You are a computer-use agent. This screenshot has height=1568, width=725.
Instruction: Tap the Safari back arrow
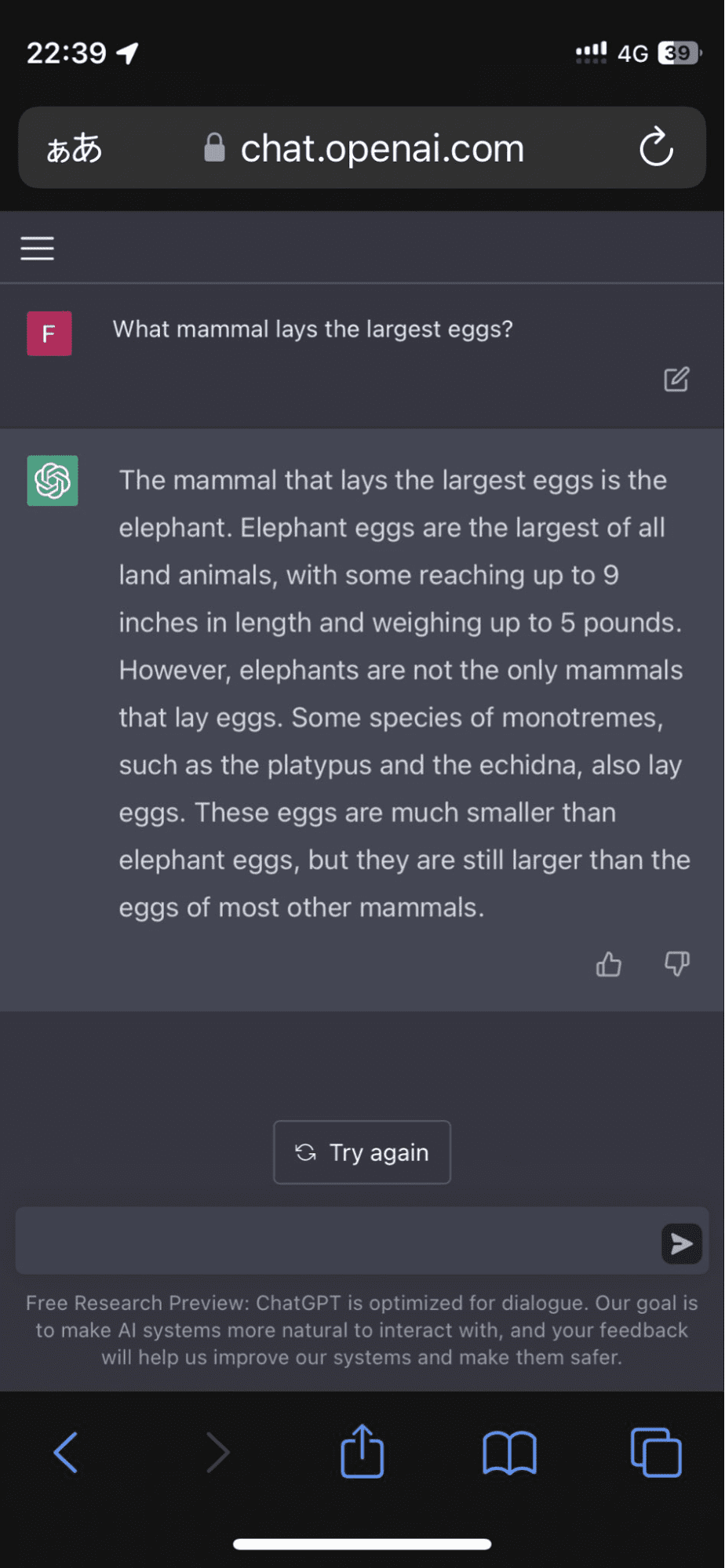pyautogui.click(x=66, y=1453)
